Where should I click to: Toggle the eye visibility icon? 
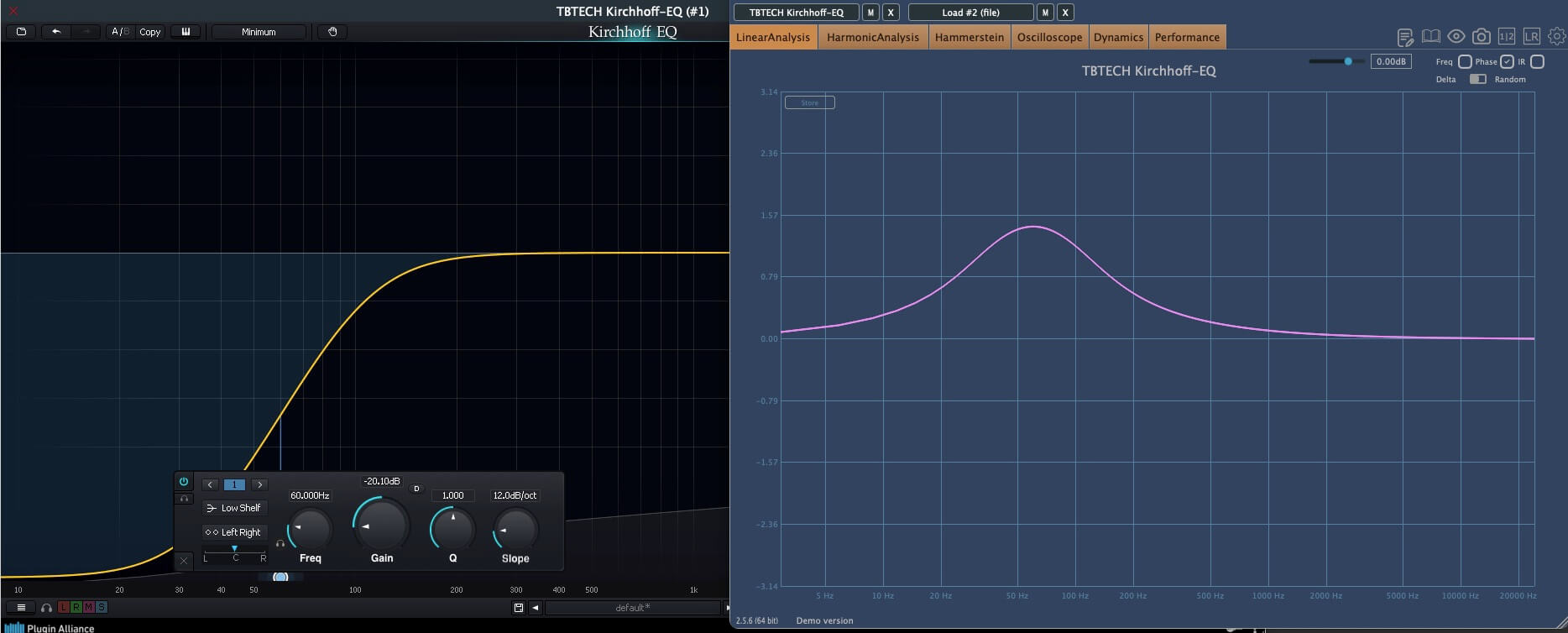tap(1456, 37)
